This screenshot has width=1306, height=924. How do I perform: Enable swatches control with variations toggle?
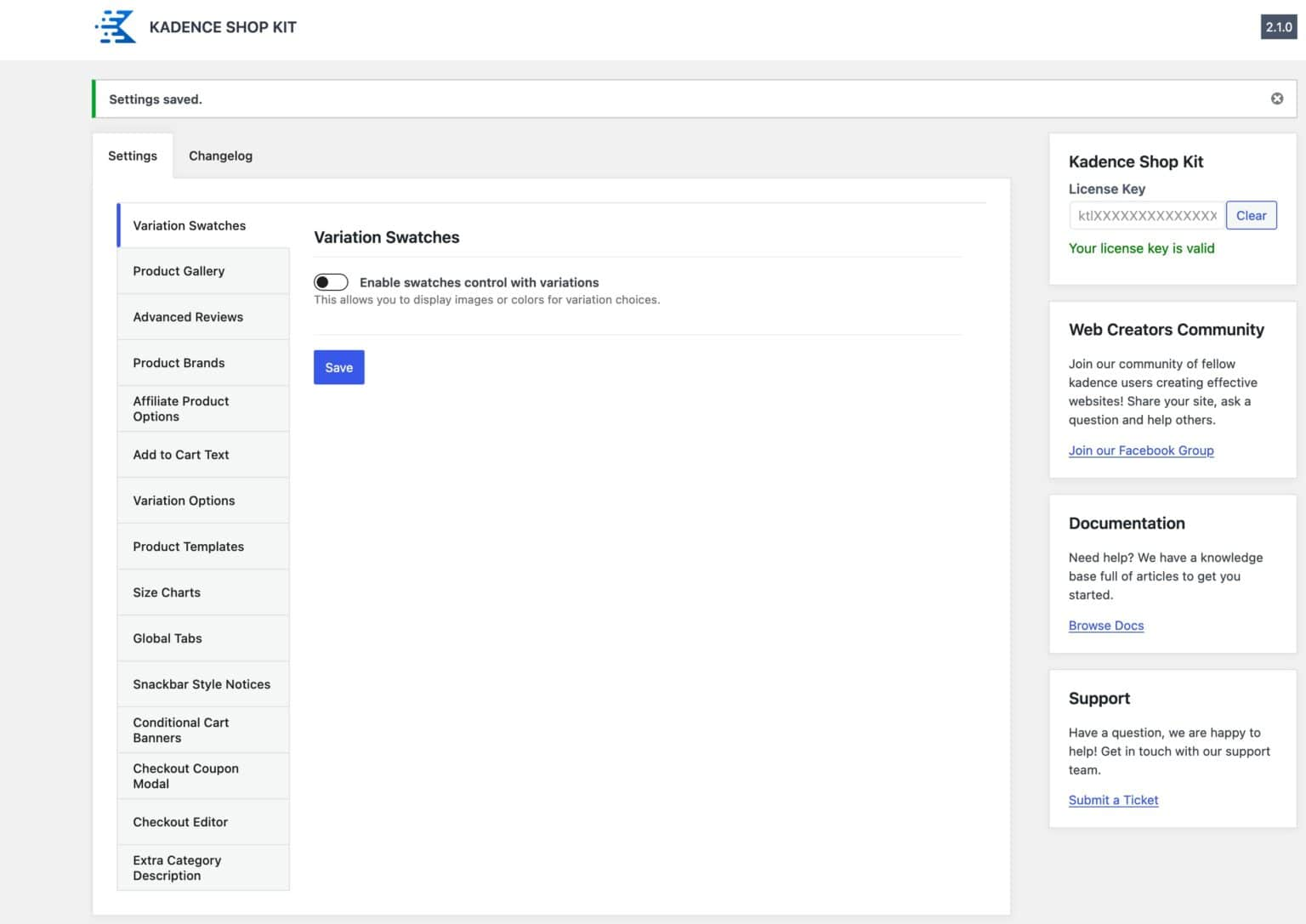pyautogui.click(x=331, y=282)
